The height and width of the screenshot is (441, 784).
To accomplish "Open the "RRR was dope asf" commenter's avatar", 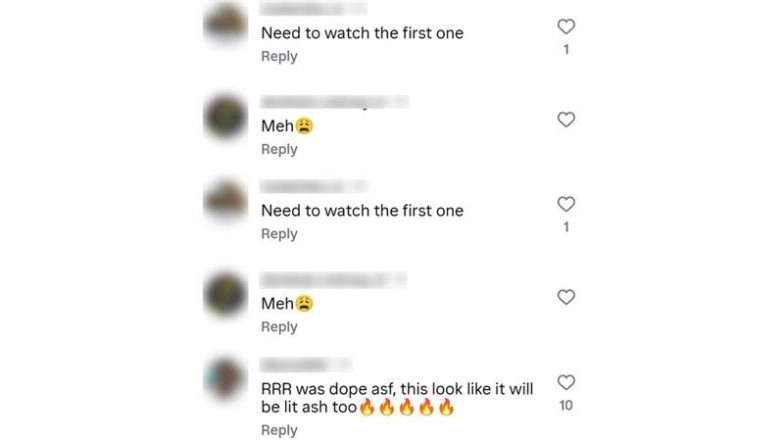I will [226, 380].
